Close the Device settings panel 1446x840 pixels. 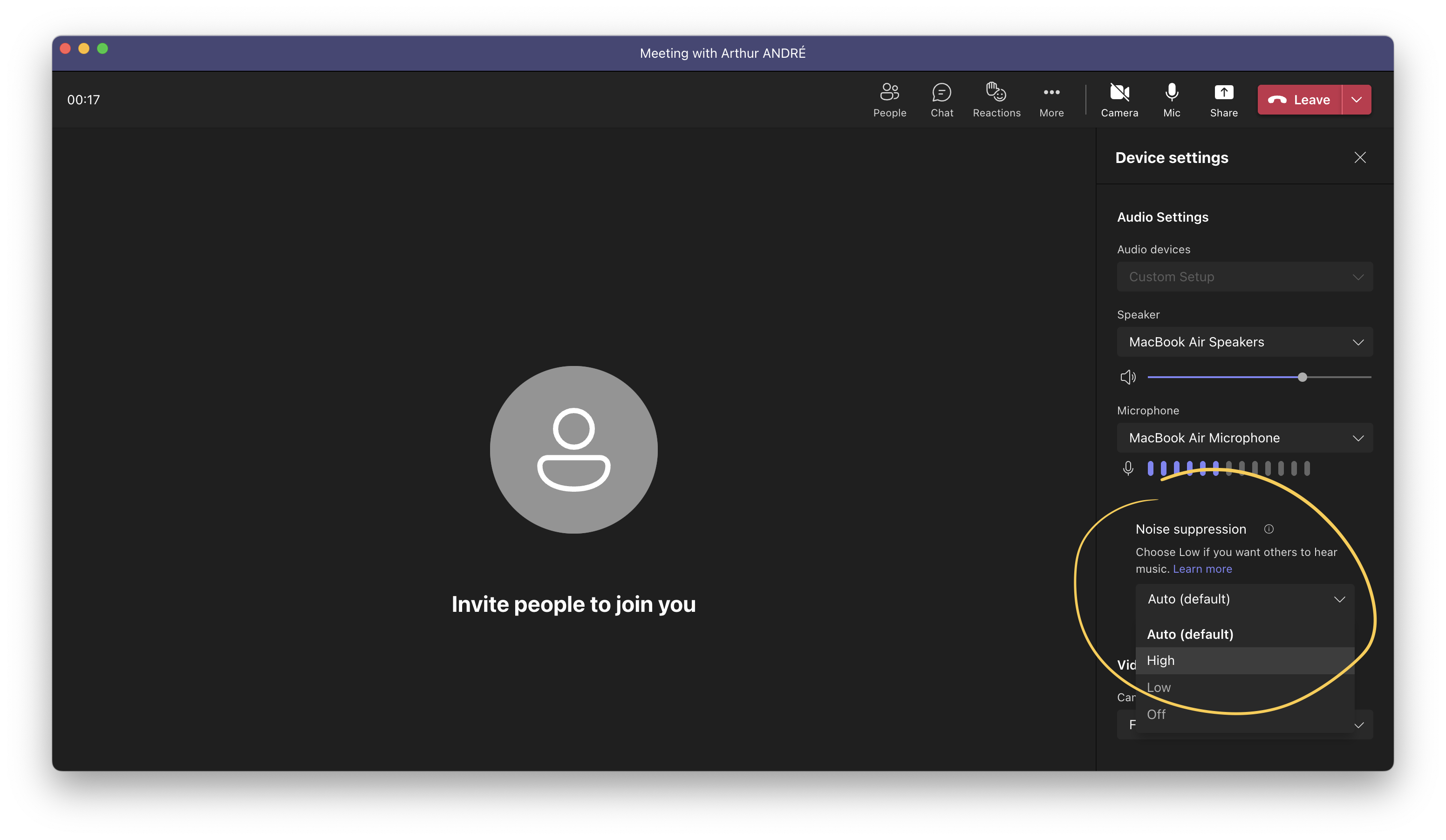[1360, 157]
